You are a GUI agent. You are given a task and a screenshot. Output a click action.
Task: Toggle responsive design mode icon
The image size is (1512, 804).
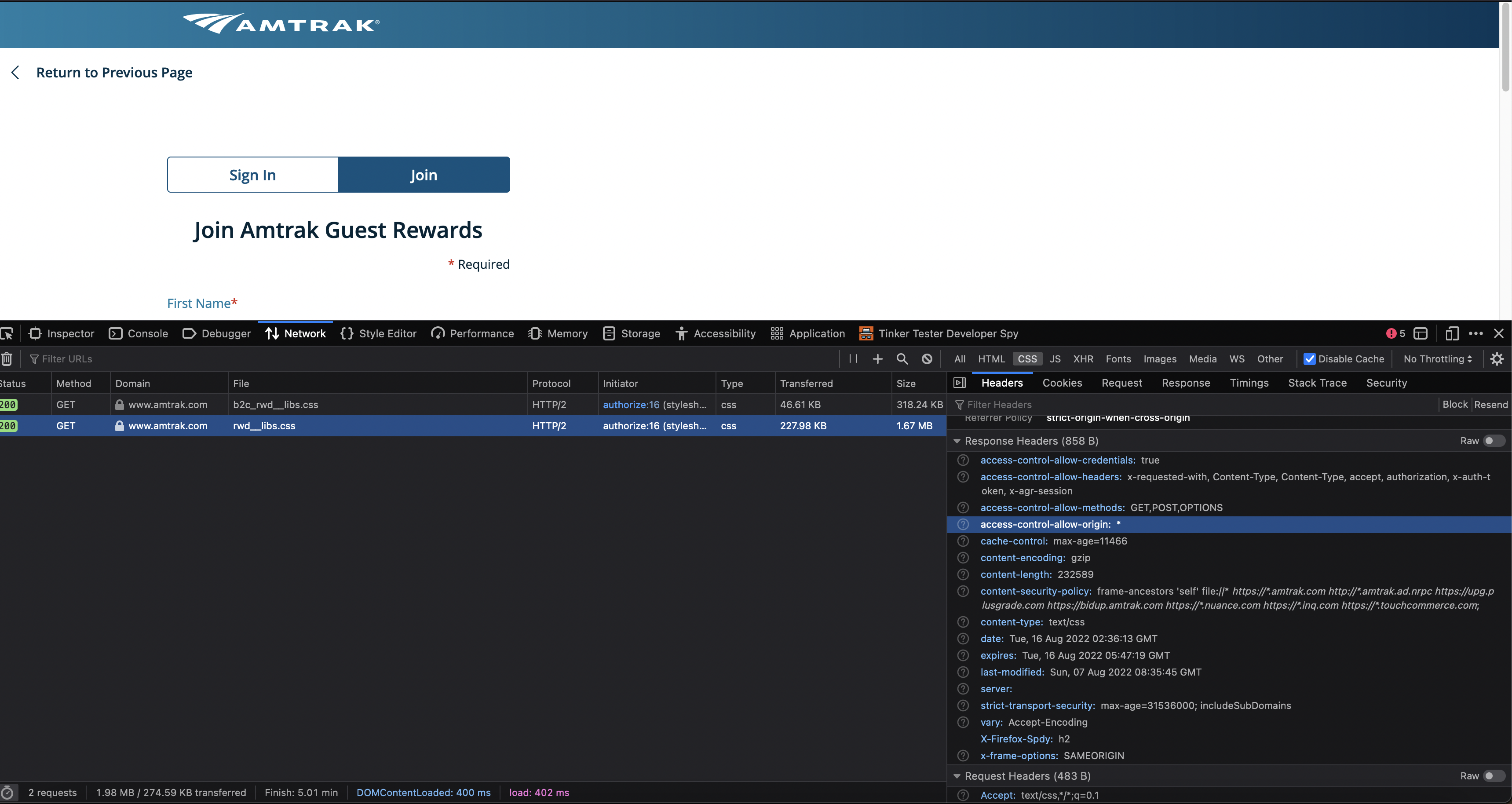tap(1452, 334)
